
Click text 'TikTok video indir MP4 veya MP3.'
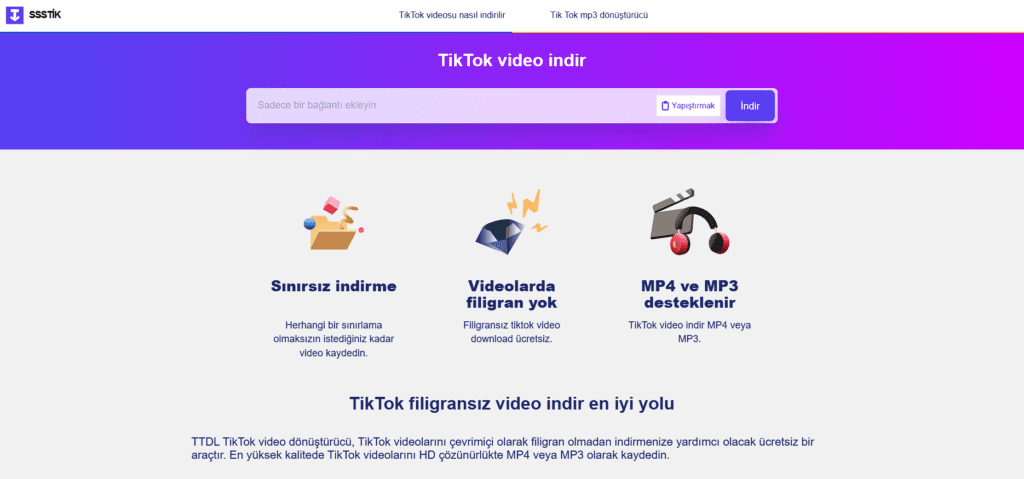690,332
